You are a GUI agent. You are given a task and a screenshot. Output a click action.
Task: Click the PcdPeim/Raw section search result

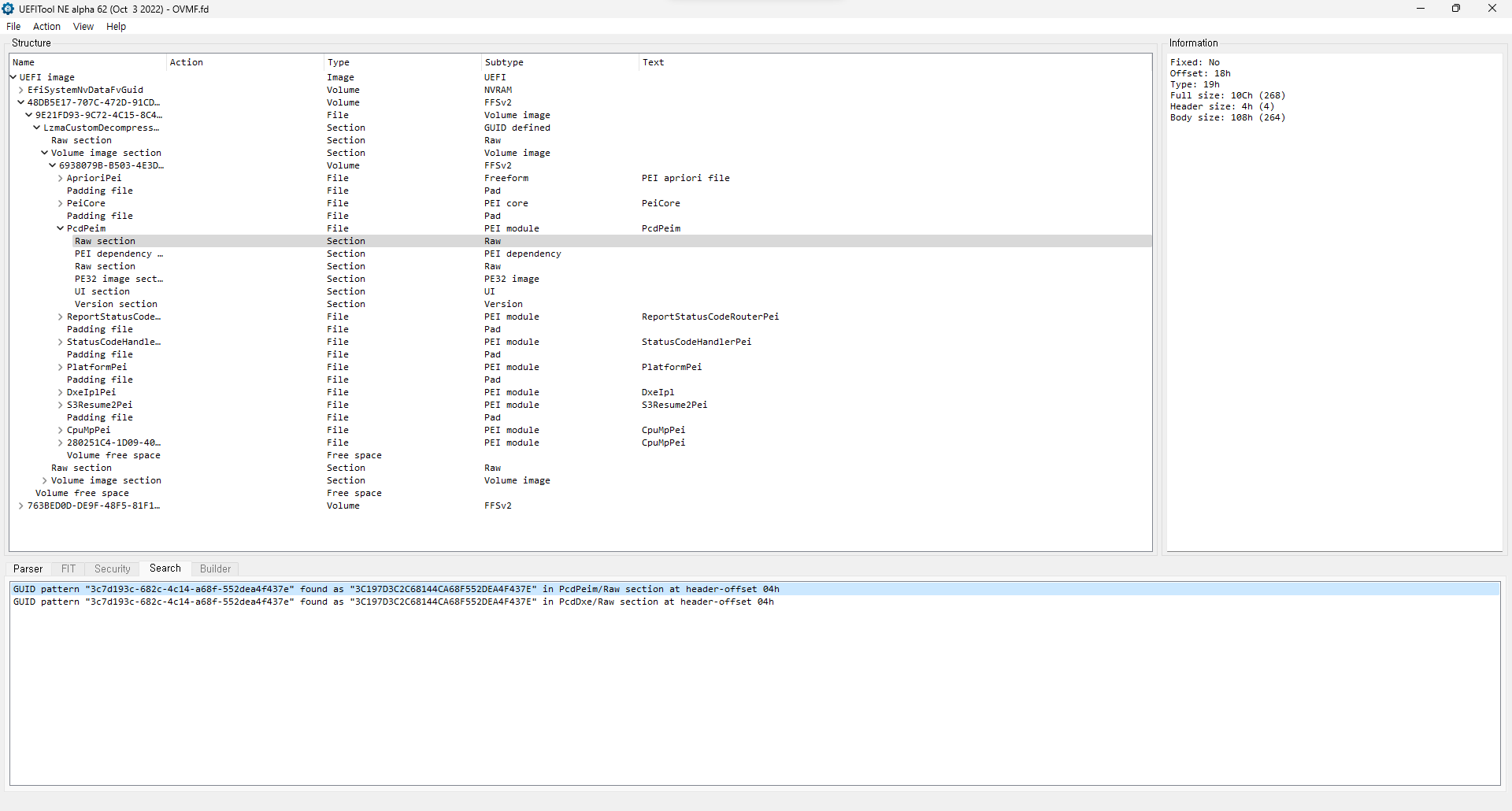coord(394,589)
